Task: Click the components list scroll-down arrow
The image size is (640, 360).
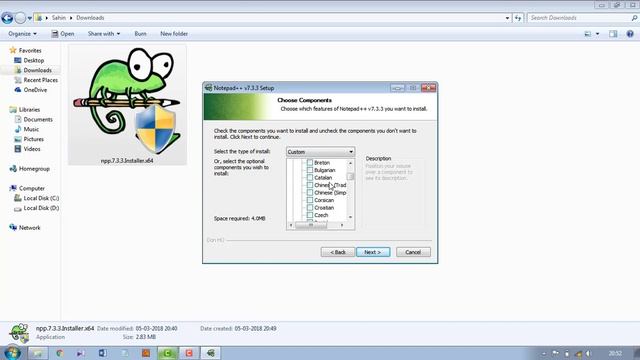Action: 350,217
